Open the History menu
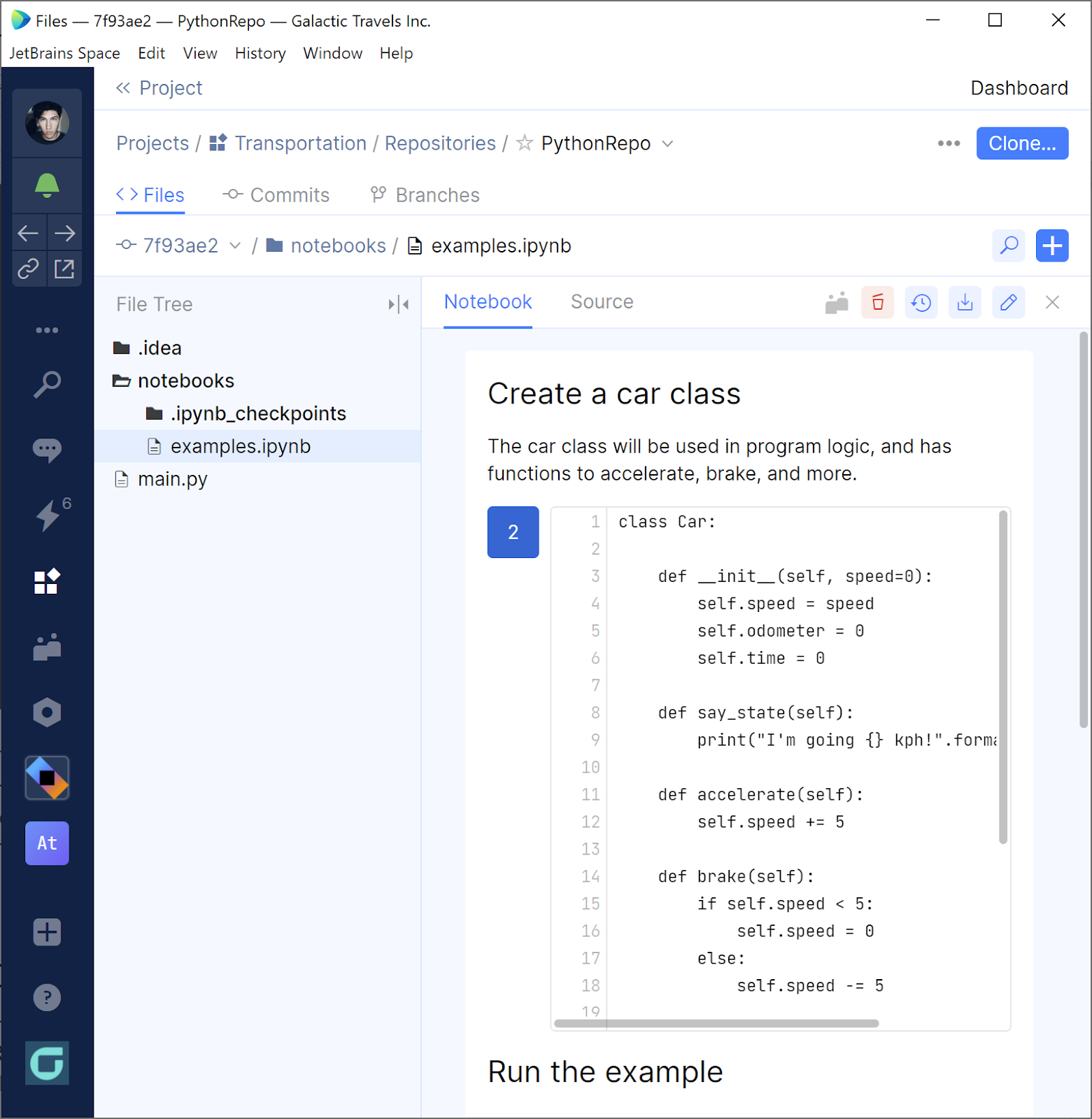 (x=260, y=53)
